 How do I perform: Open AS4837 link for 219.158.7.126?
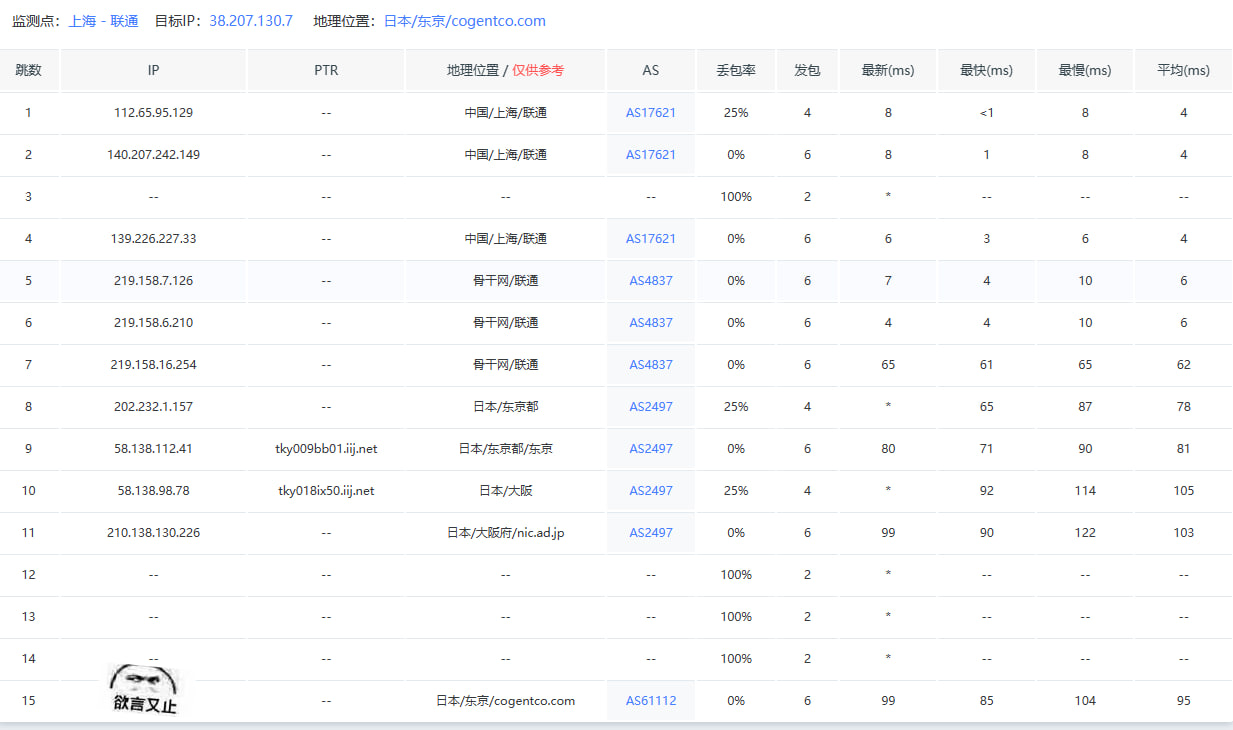point(651,281)
